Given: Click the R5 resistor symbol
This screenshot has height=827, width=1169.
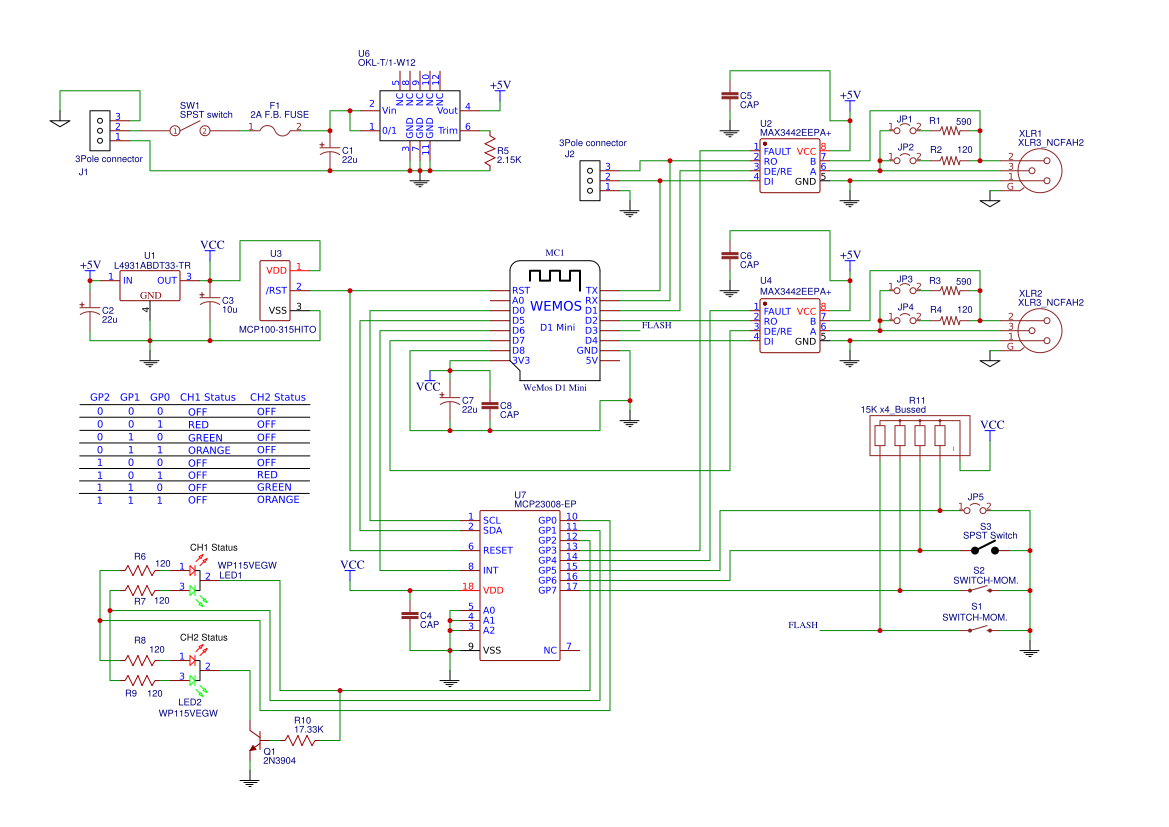Looking at the screenshot, I should point(490,151).
